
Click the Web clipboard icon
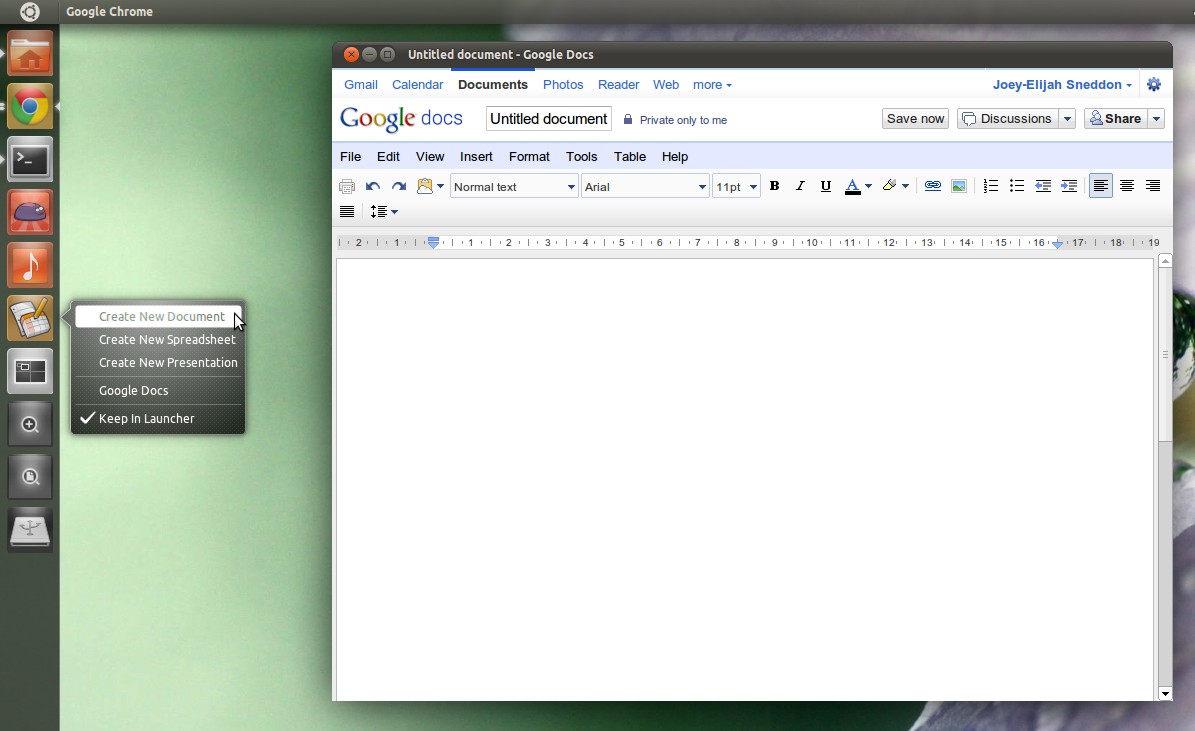click(424, 186)
